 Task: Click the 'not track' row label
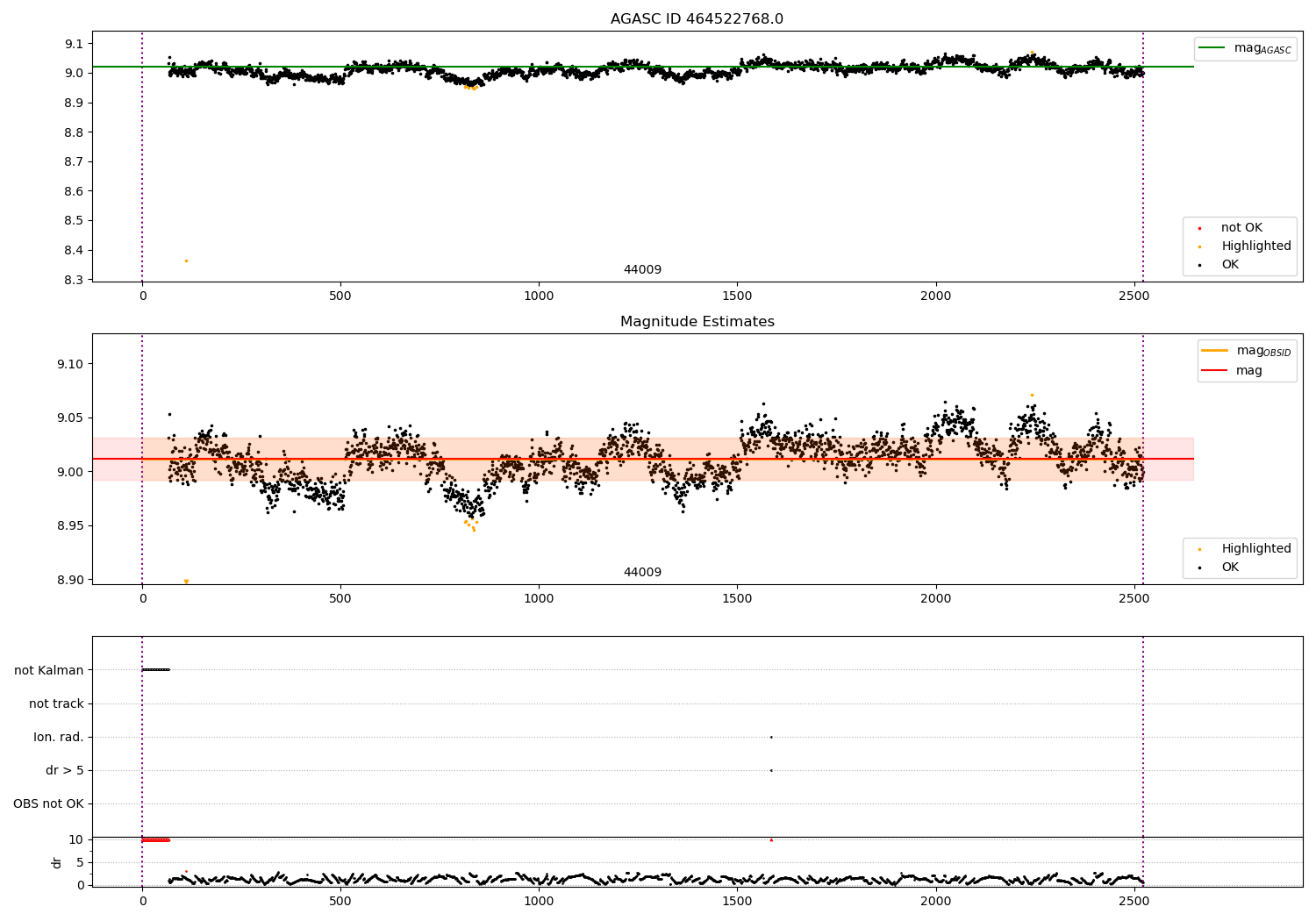(x=56, y=703)
